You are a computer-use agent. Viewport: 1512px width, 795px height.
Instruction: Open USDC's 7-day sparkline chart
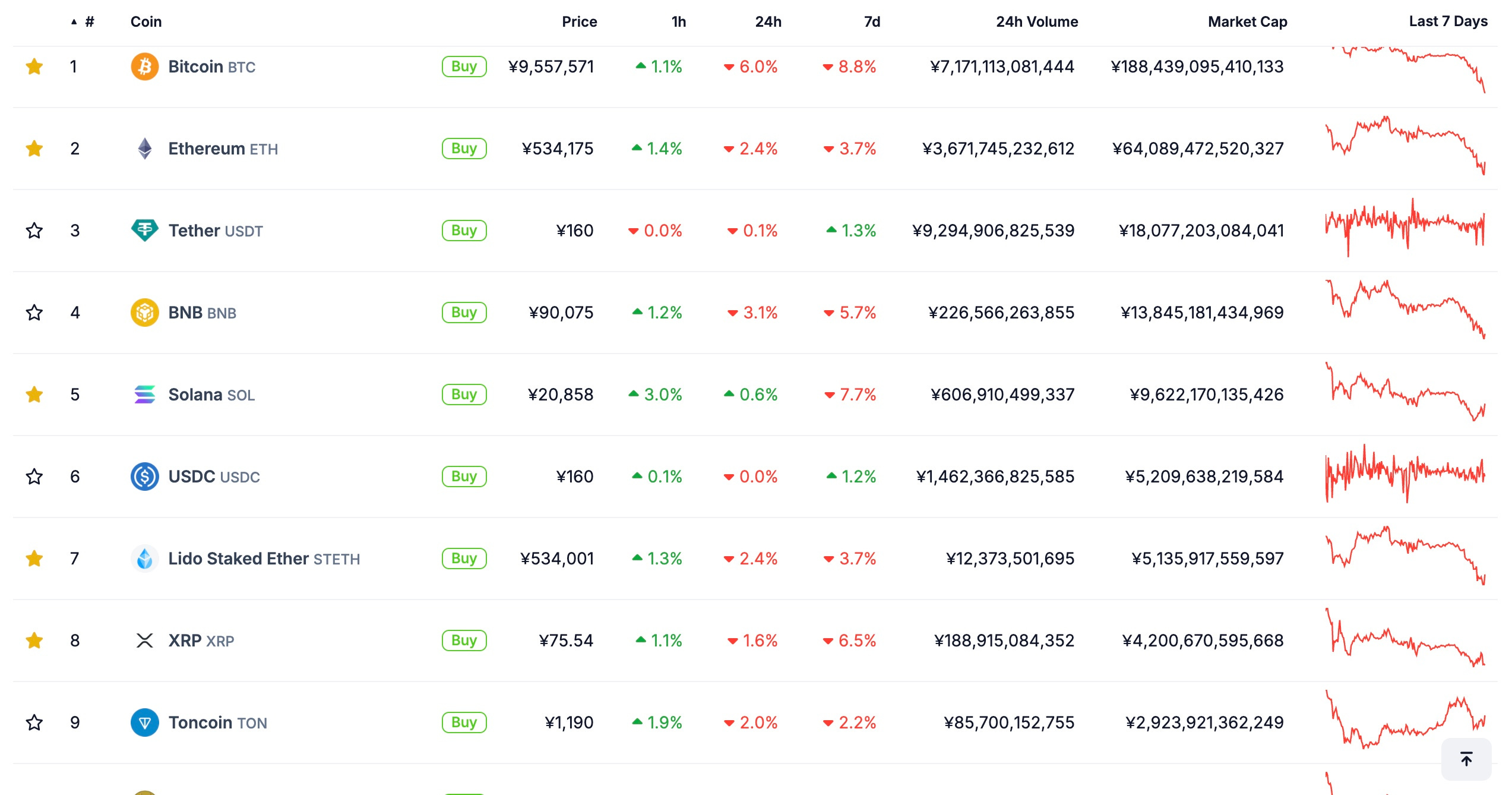coord(1406,474)
